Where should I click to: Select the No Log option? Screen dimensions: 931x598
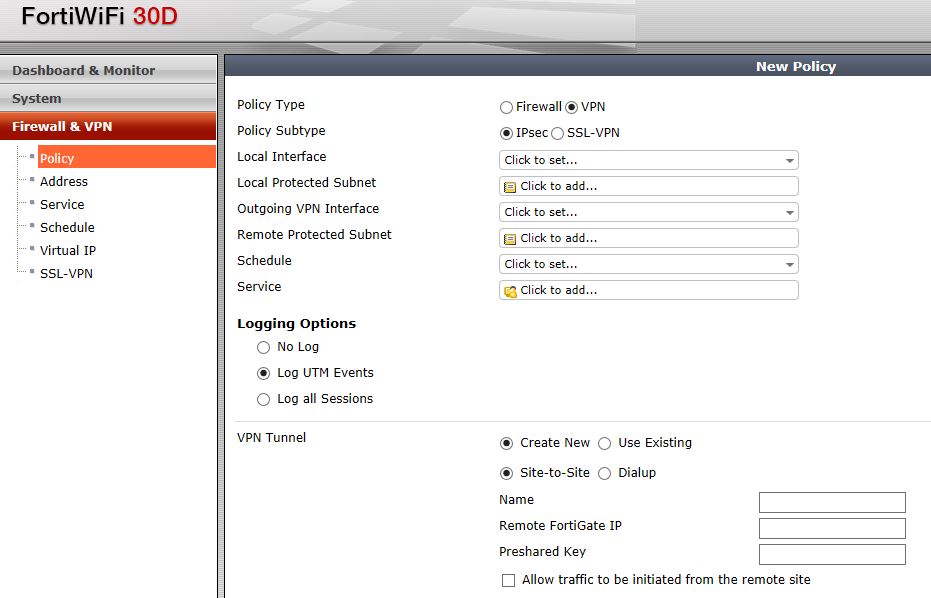tap(263, 347)
